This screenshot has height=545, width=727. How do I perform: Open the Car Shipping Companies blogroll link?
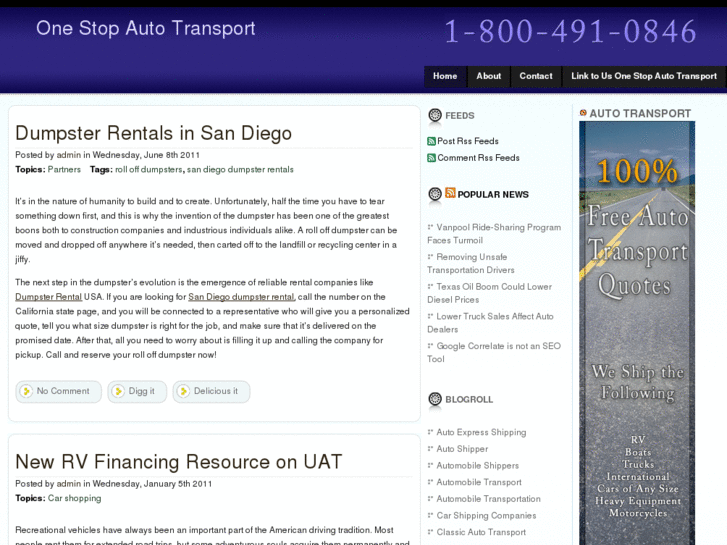486,516
